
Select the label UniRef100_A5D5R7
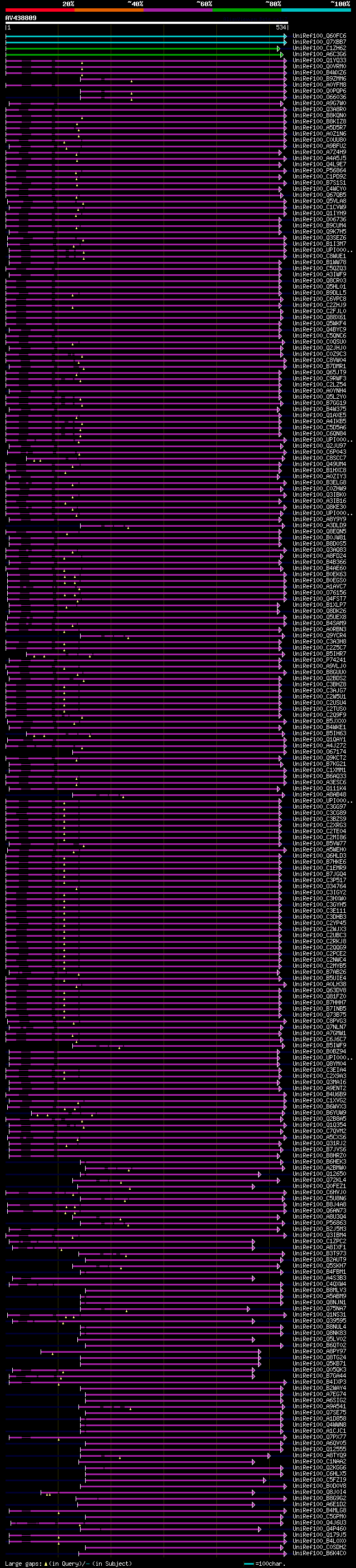point(319,128)
